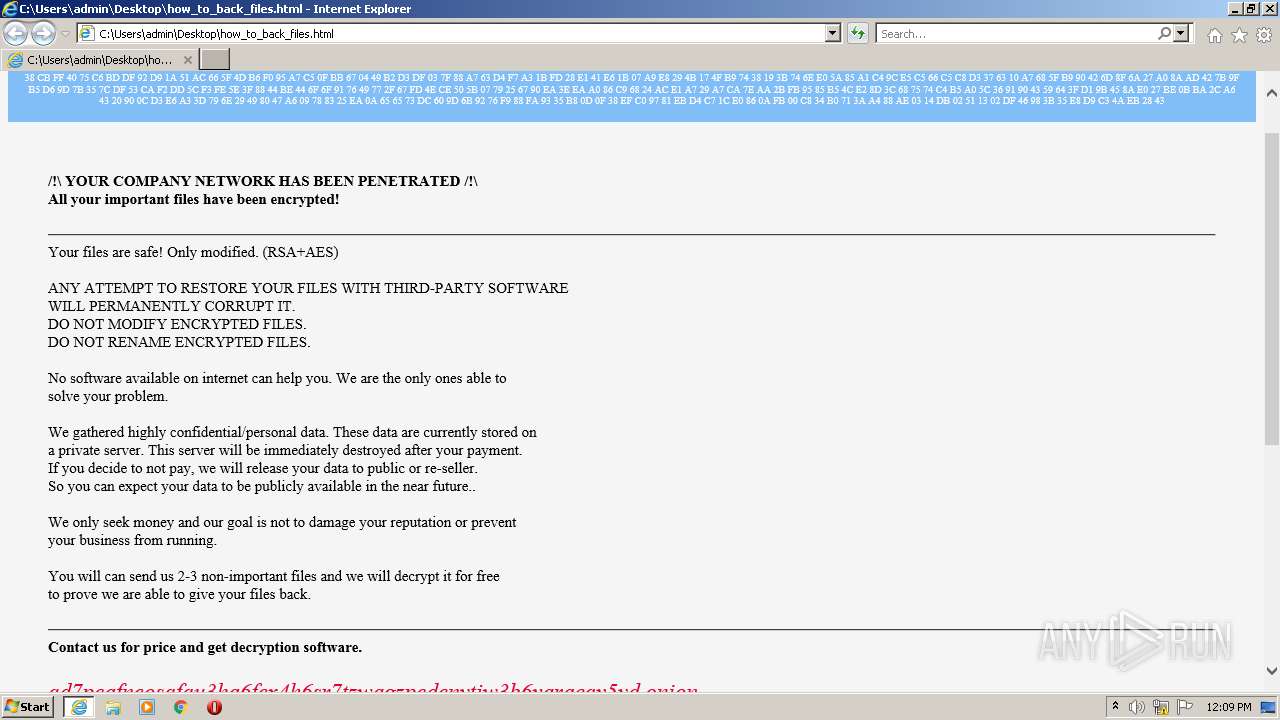Click the address bar with how_to_back_files.html path
Viewport: 1280px width, 720px height.
459,34
